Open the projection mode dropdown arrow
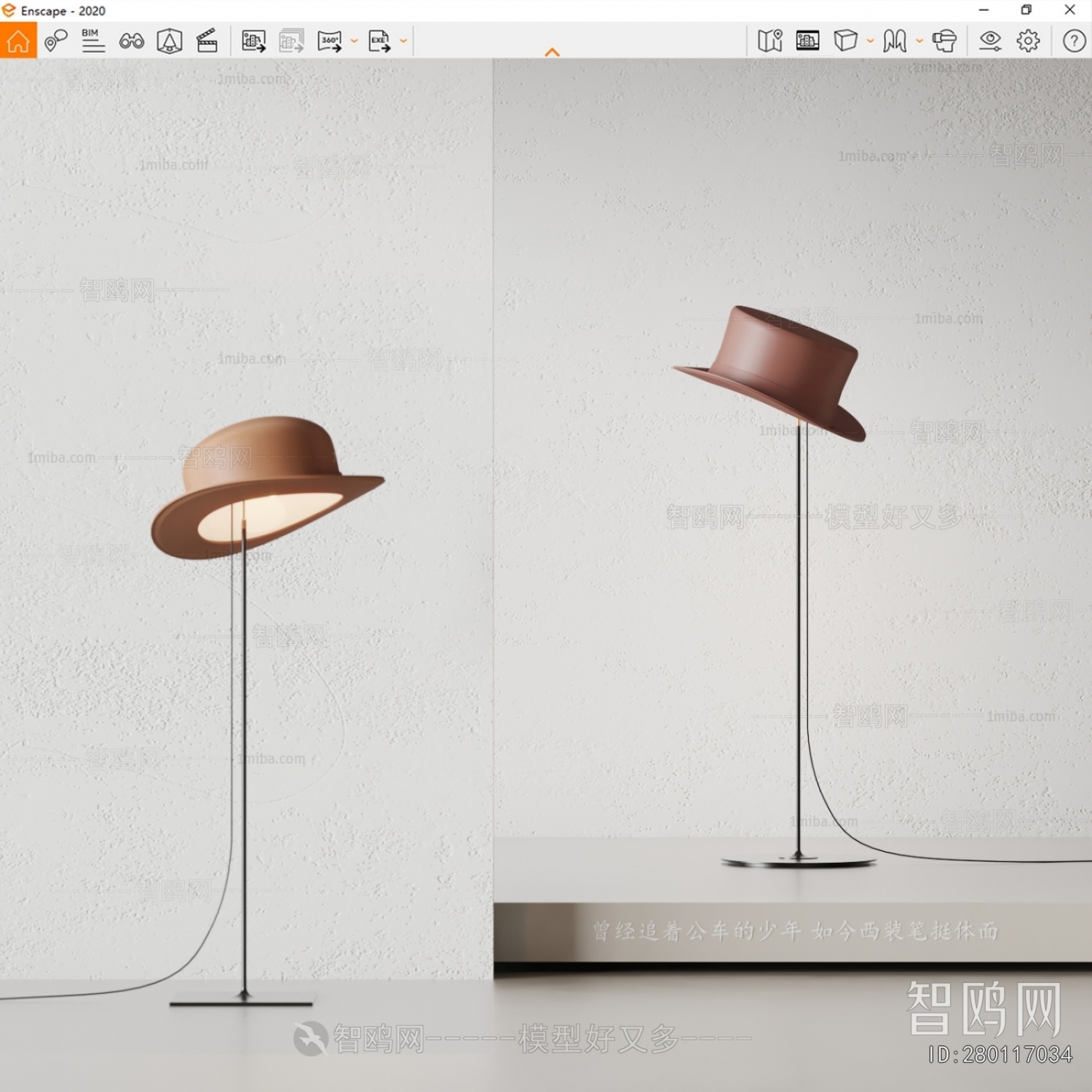1092x1092 pixels. pyautogui.click(x=870, y=41)
